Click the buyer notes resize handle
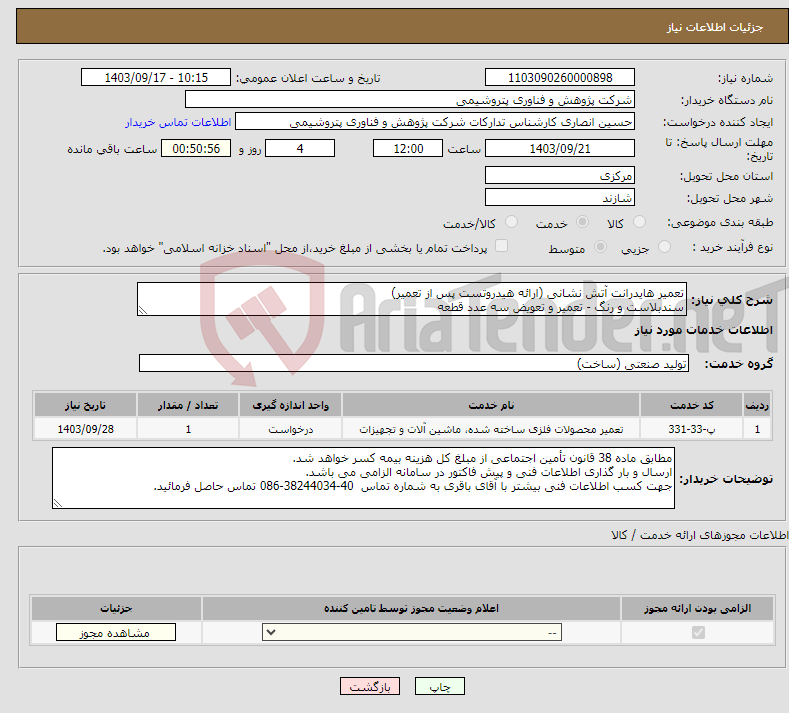 [x=58, y=503]
